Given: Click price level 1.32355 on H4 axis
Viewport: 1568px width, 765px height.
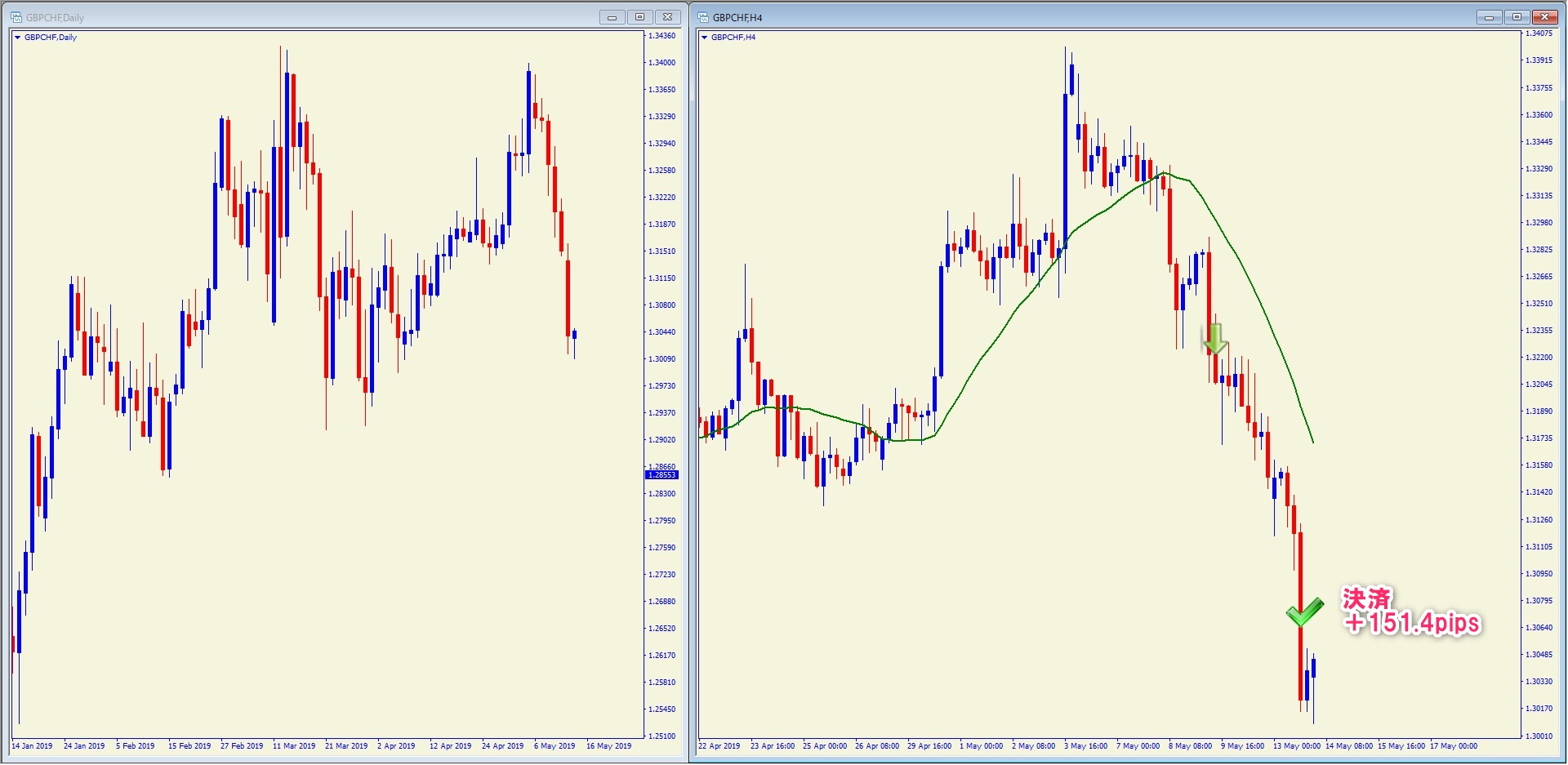Looking at the screenshot, I should (x=1539, y=331).
